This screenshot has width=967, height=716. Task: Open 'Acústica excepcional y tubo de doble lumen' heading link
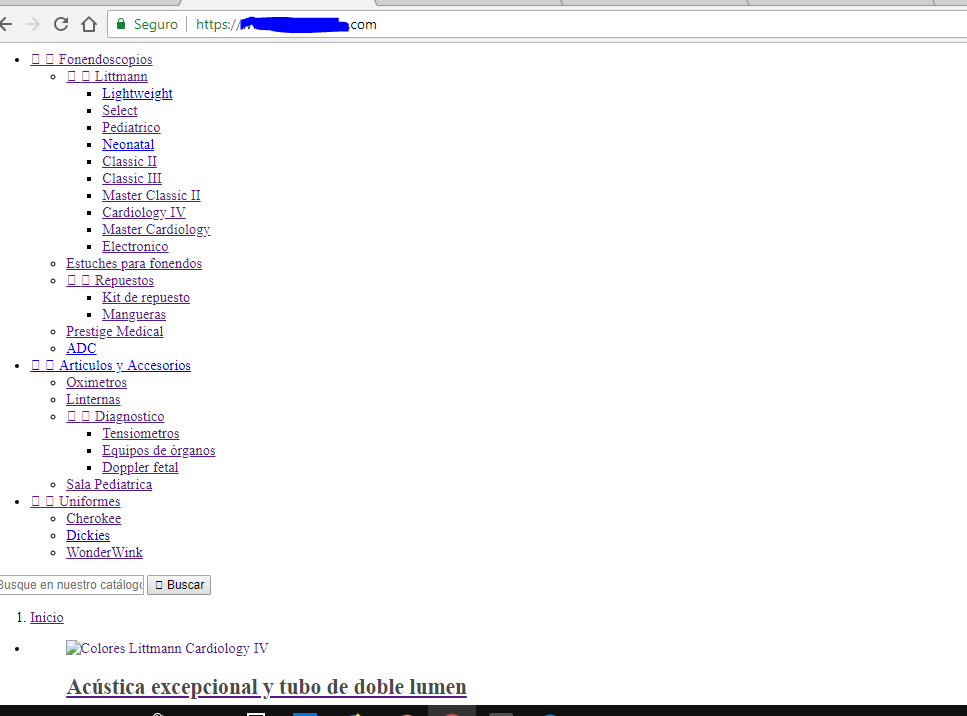click(266, 686)
